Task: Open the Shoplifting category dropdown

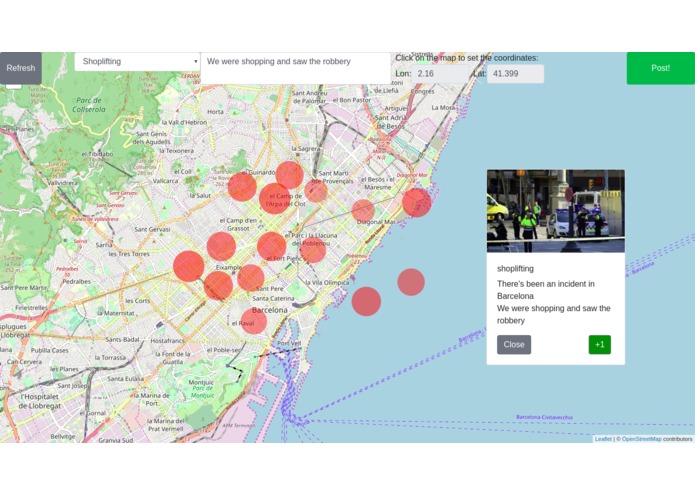Action: coord(137,62)
